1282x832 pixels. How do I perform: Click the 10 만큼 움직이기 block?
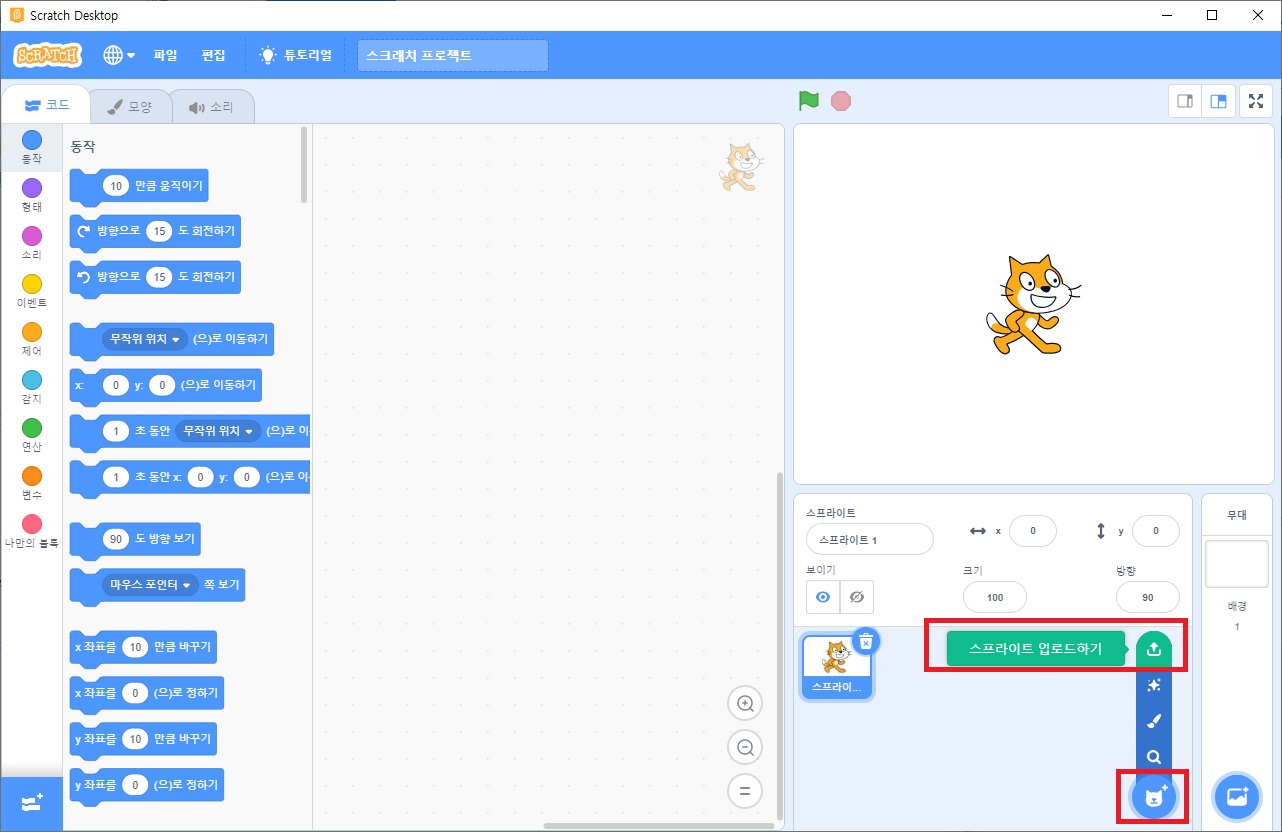point(139,186)
